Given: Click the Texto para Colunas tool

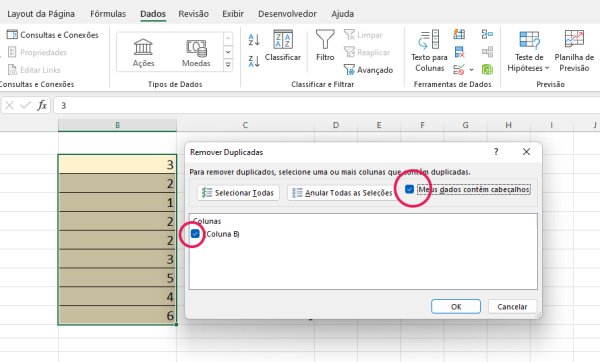Looking at the screenshot, I should [429, 51].
